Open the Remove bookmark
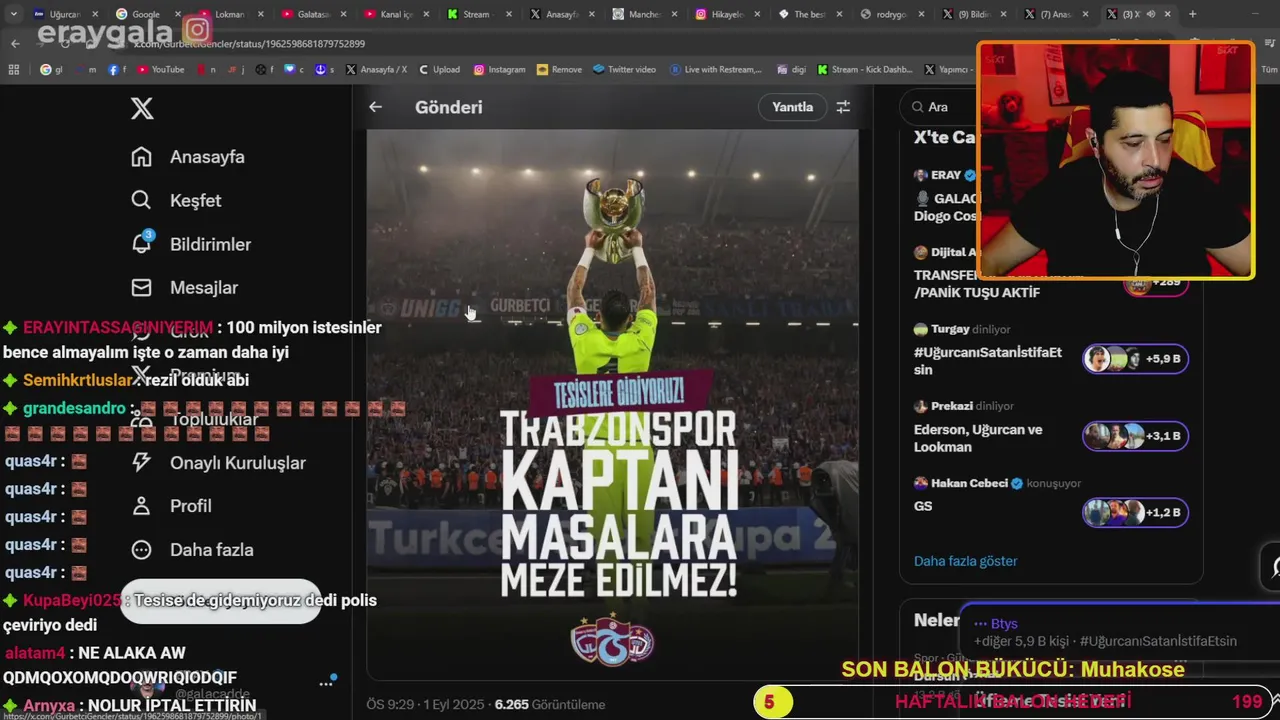1280x720 pixels. point(559,69)
